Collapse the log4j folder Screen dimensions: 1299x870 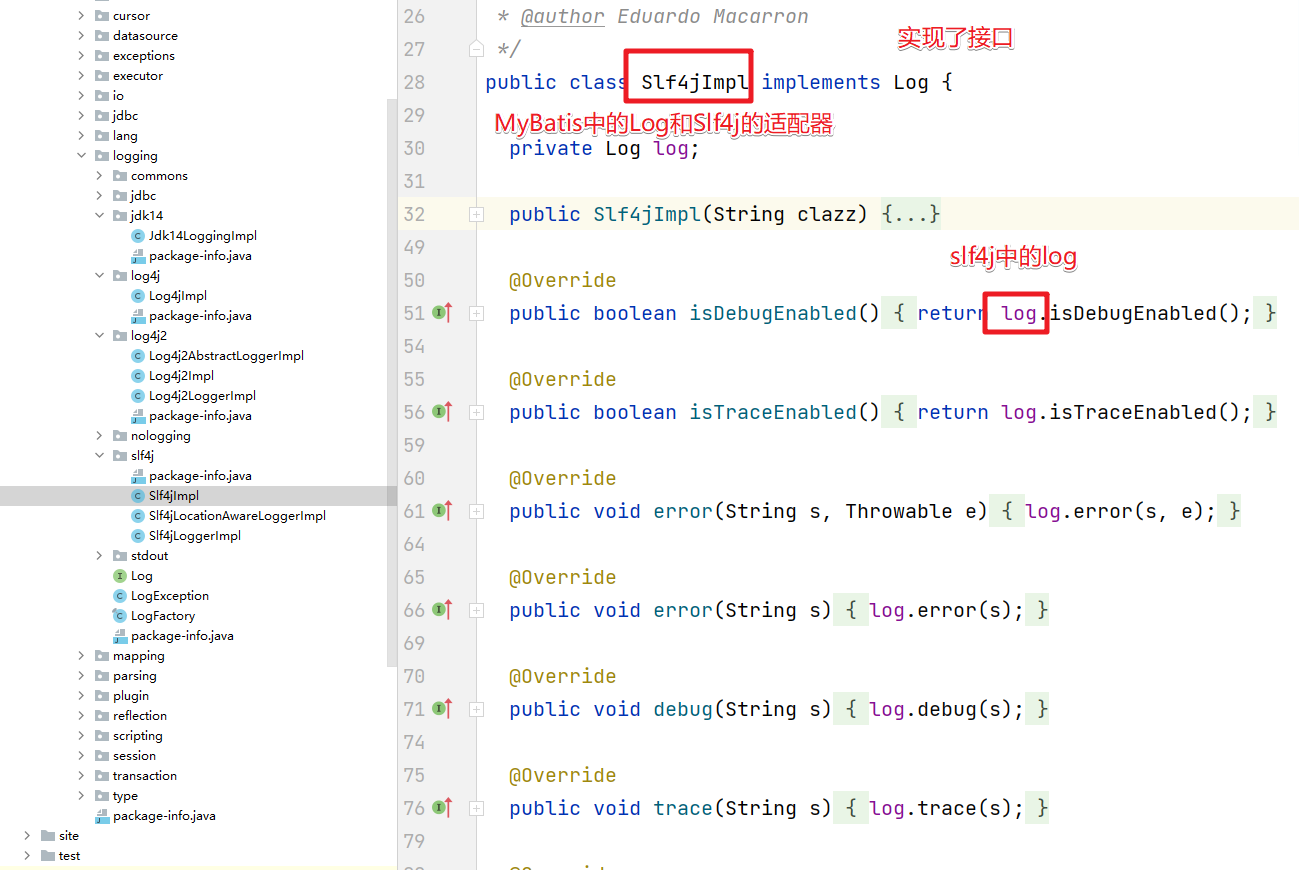[x=100, y=276]
